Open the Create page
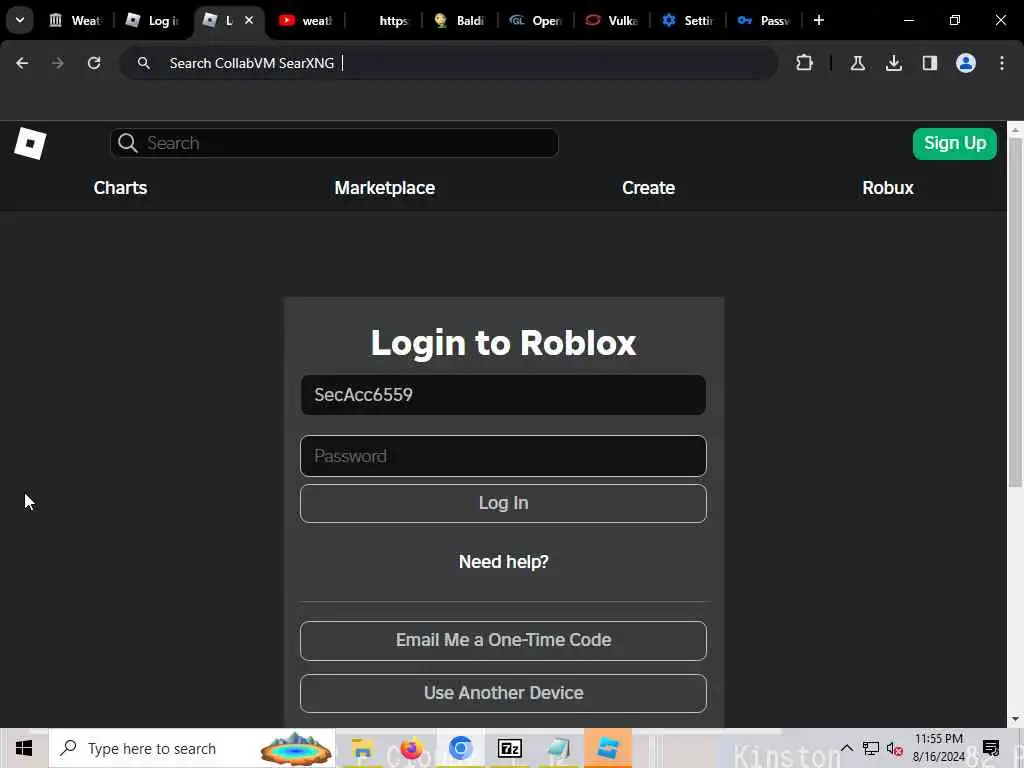 pyautogui.click(x=648, y=188)
